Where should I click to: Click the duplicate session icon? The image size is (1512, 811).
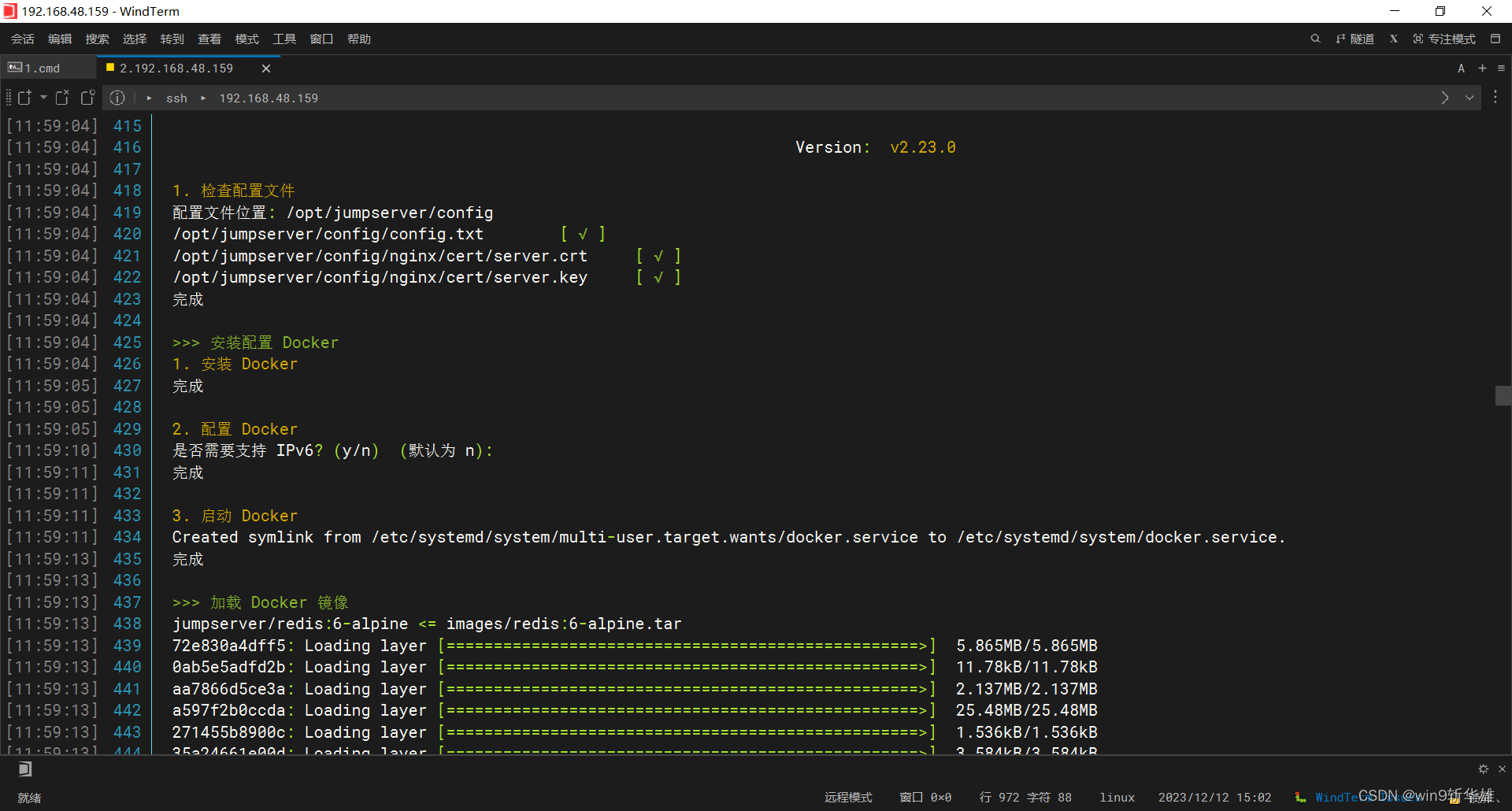pyautogui.click(x=87, y=98)
